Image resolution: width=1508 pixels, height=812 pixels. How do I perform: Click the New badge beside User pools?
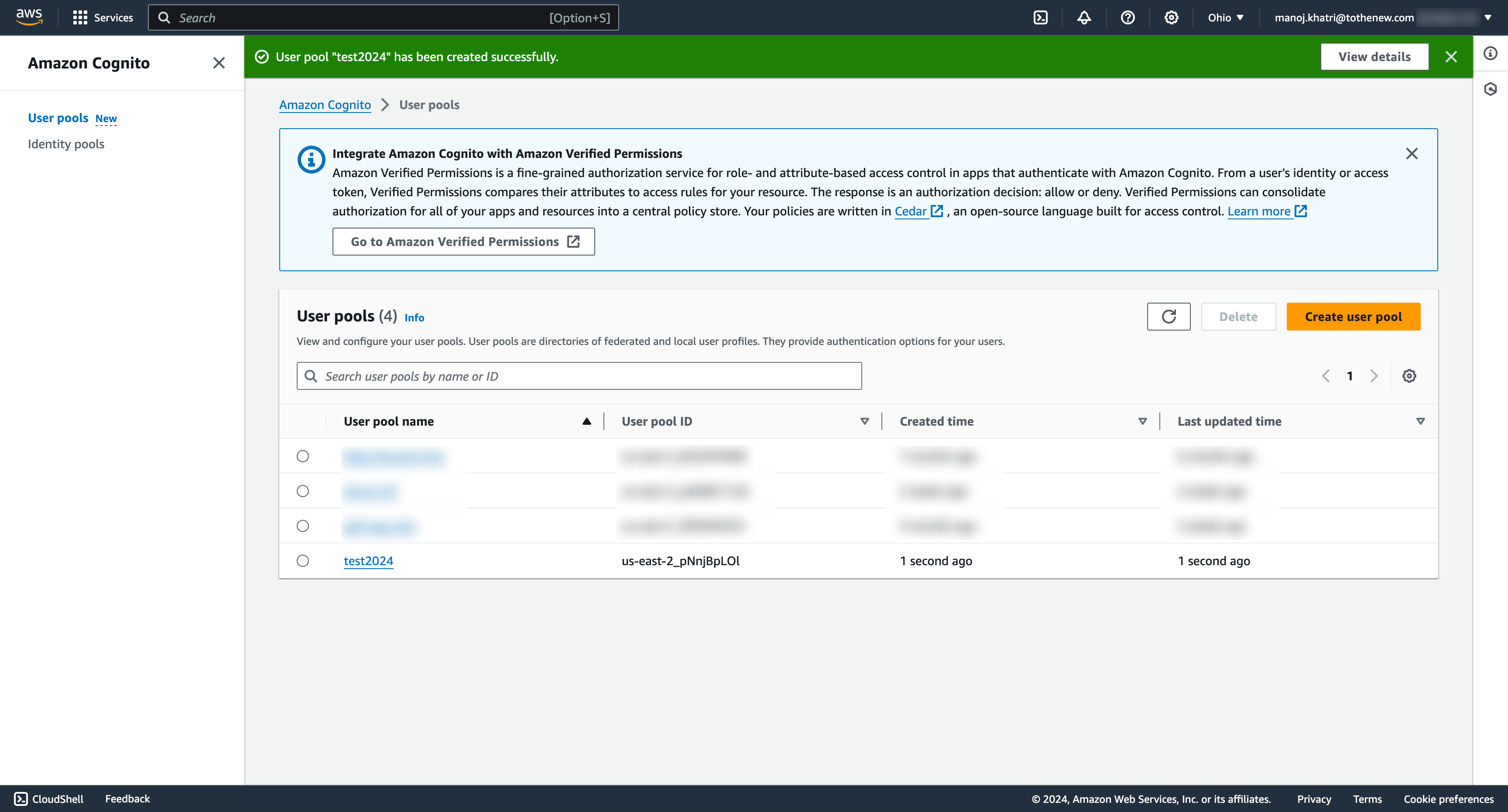(x=106, y=118)
